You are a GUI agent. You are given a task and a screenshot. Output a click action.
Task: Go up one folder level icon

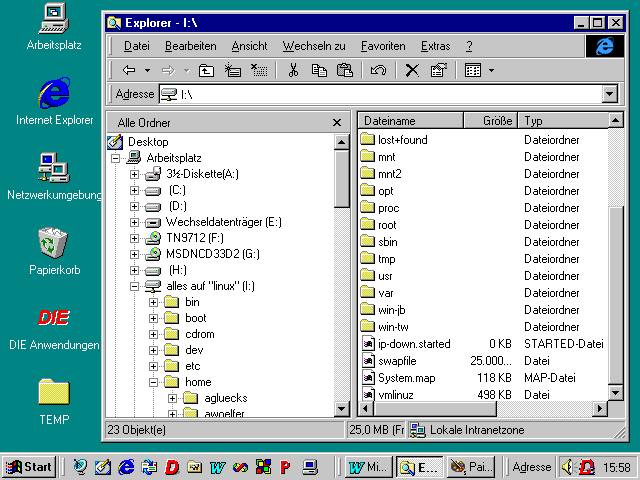[206, 71]
